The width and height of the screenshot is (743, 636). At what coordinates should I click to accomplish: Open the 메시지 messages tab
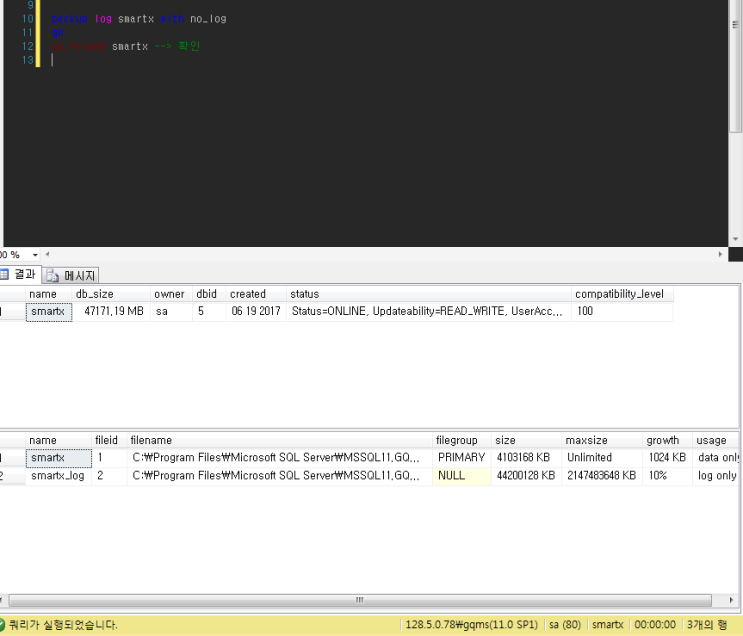pos(71,275)
